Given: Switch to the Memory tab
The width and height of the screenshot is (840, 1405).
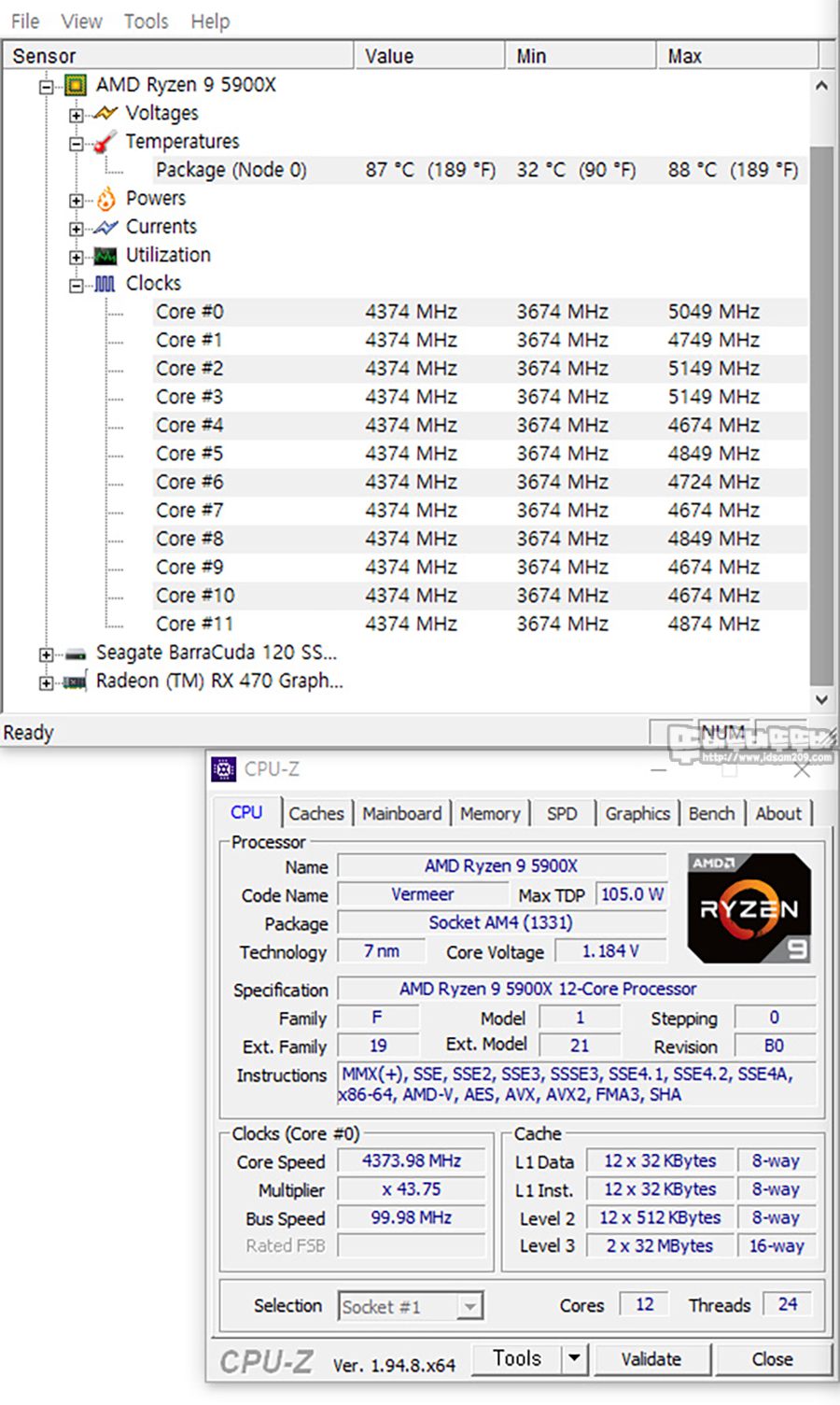Looking at the screenshot, I should coord(490,813).
